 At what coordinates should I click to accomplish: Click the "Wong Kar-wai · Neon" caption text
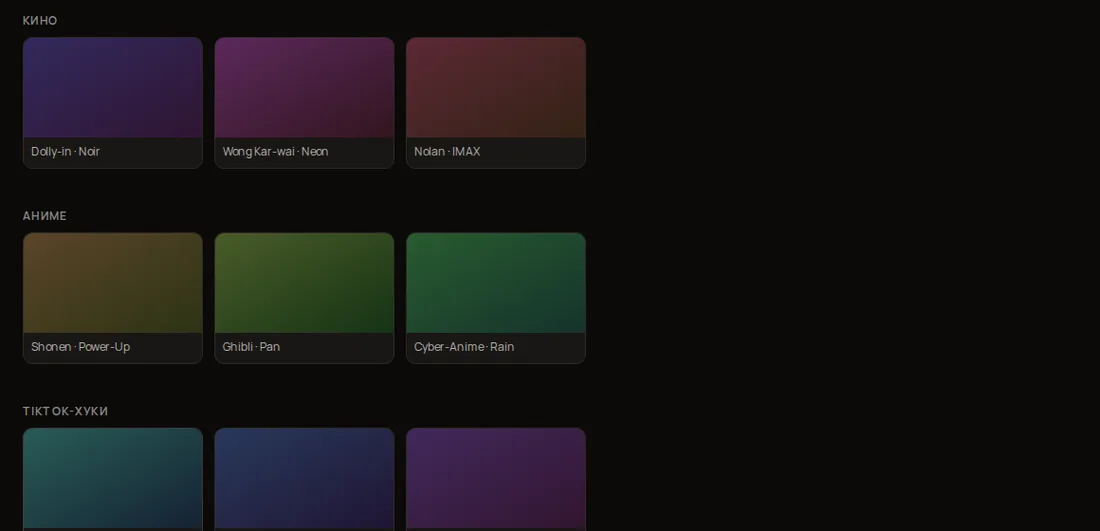[x=275, y=152]
